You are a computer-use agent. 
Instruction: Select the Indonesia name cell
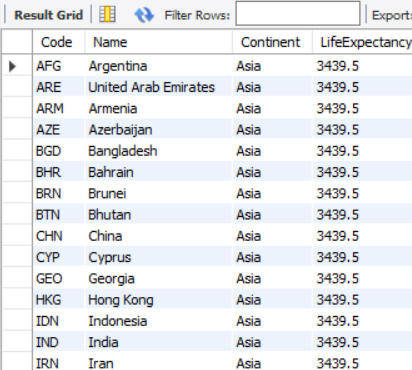pos(158,321)
